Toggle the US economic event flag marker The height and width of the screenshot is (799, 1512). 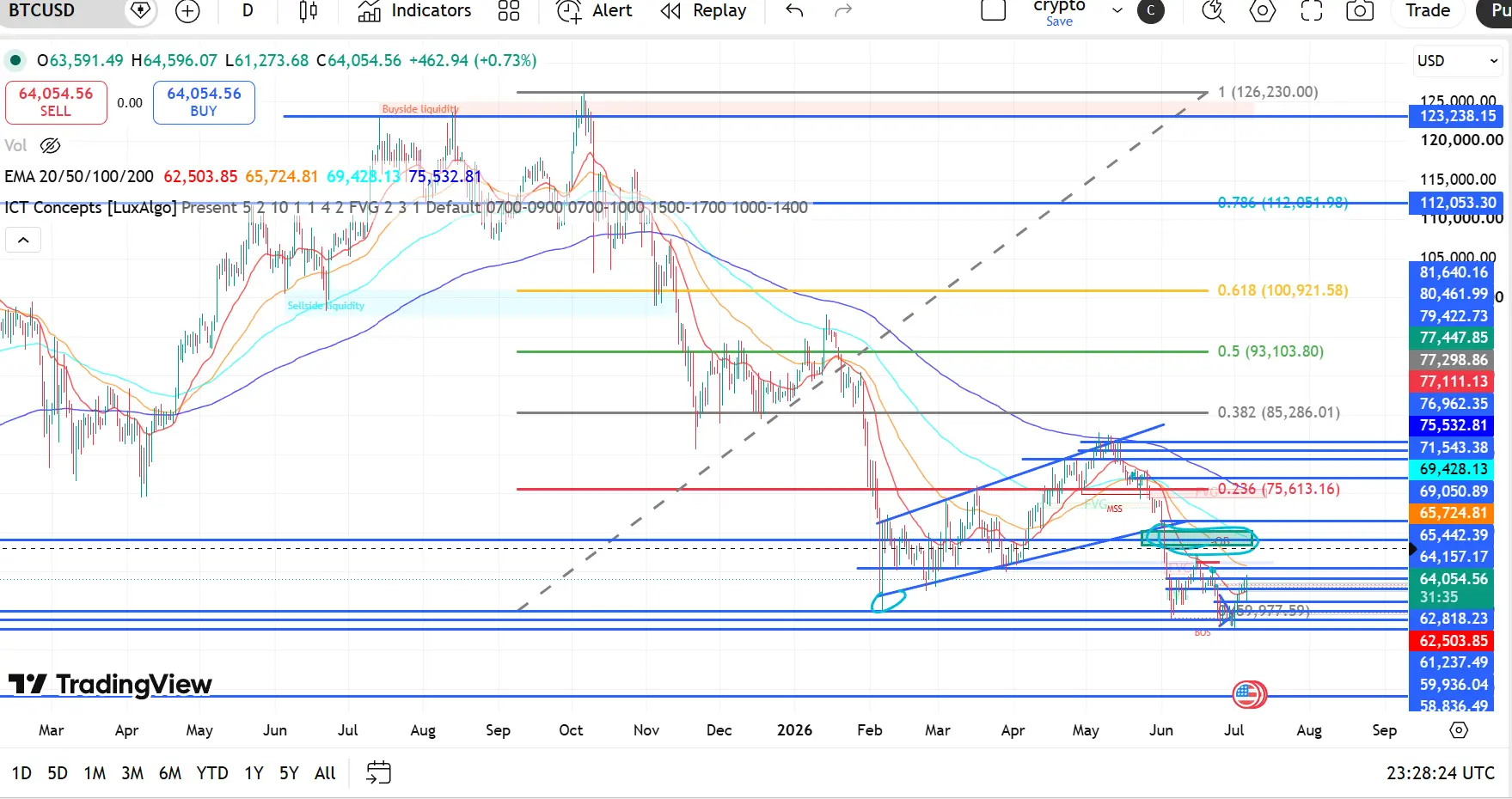pos(1246,693)
